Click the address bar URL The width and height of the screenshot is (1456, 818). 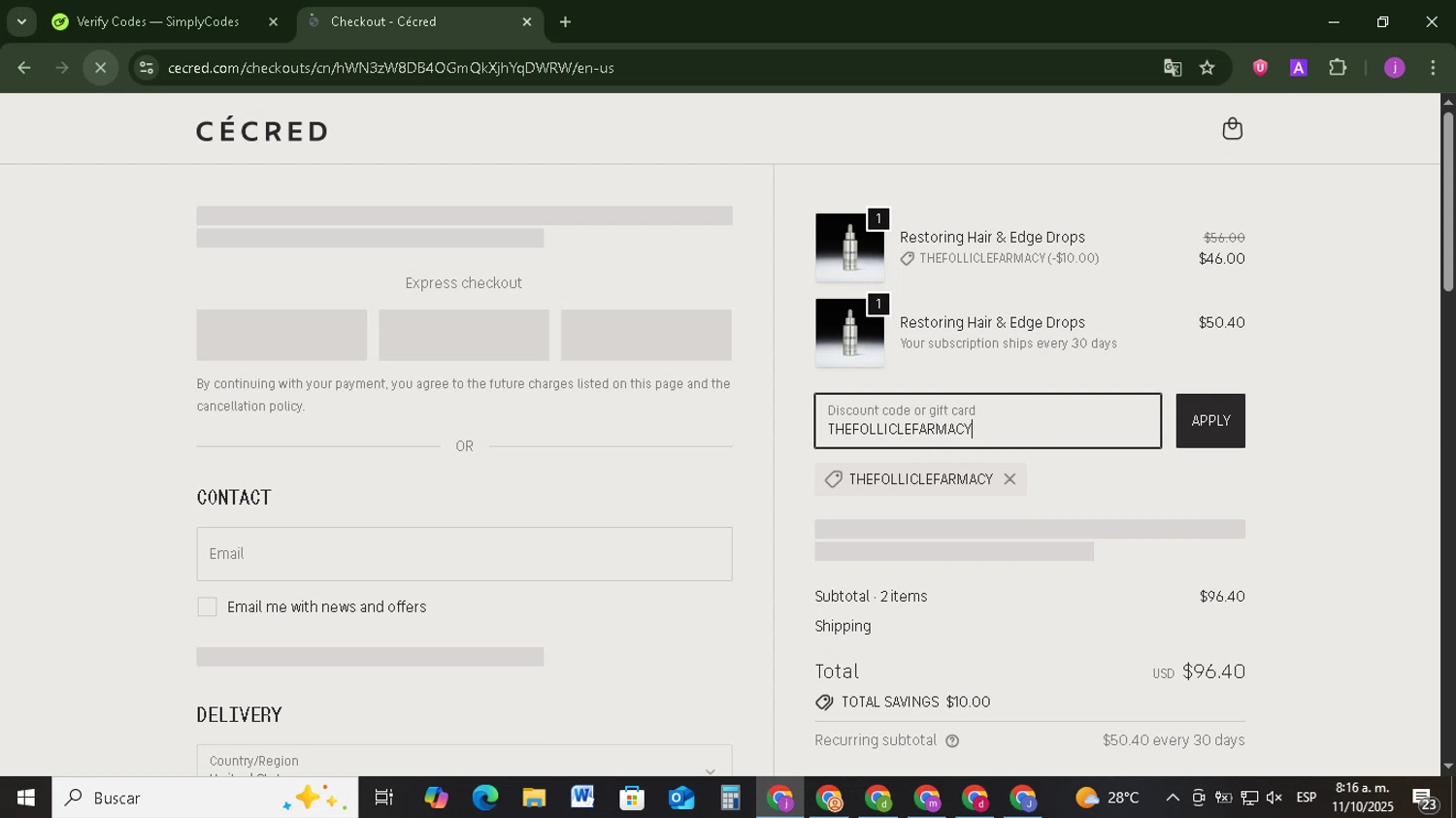[x=390, y=68]
